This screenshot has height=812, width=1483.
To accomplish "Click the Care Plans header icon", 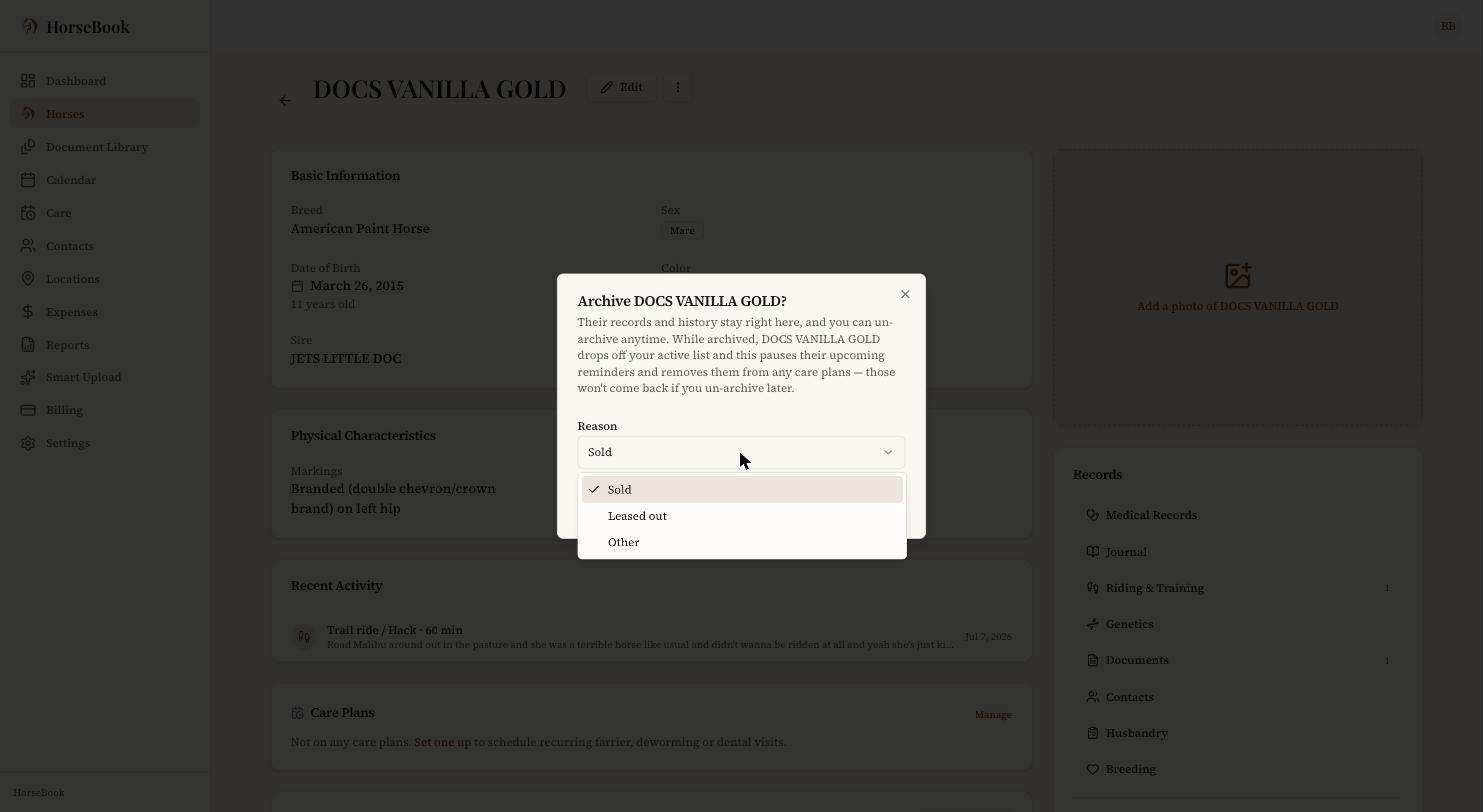I will pos(297,713).
